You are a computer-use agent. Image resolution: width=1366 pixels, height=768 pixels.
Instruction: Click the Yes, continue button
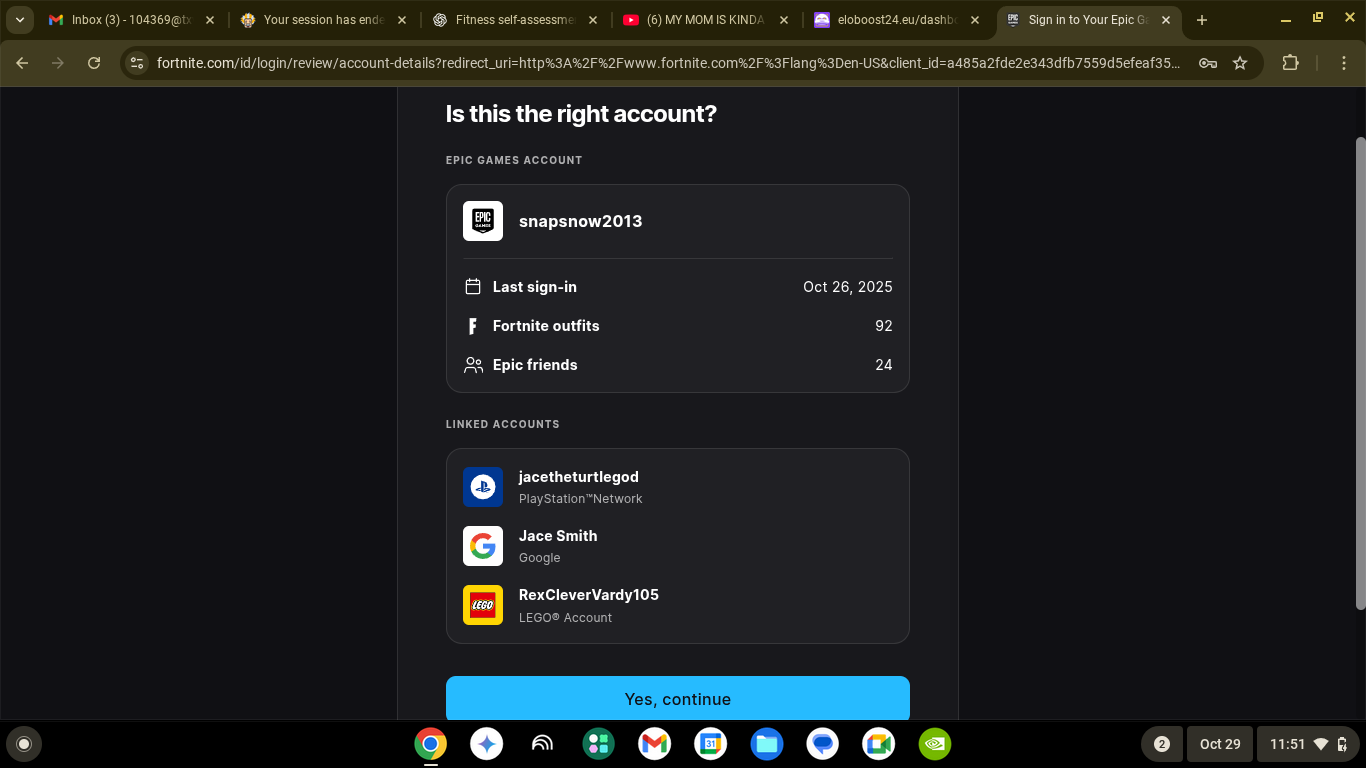point(678,698)
